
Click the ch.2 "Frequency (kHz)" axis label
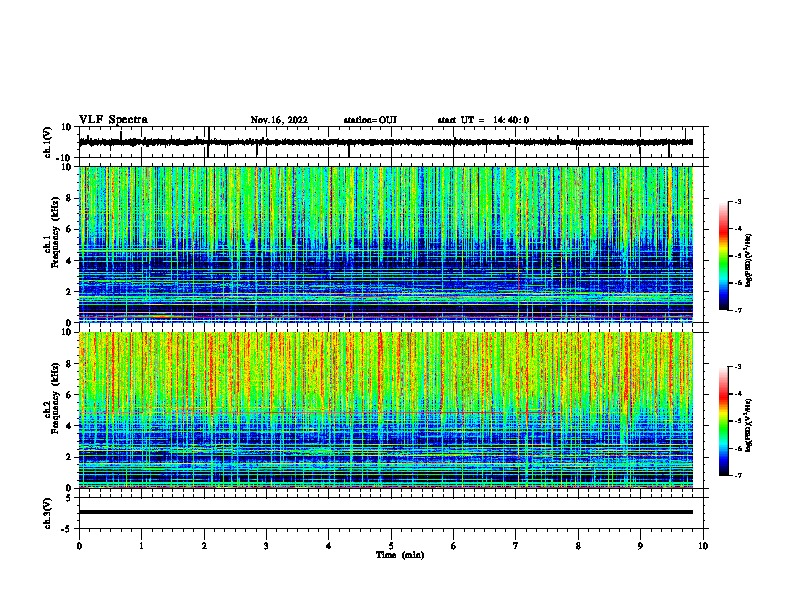point(55,398)
